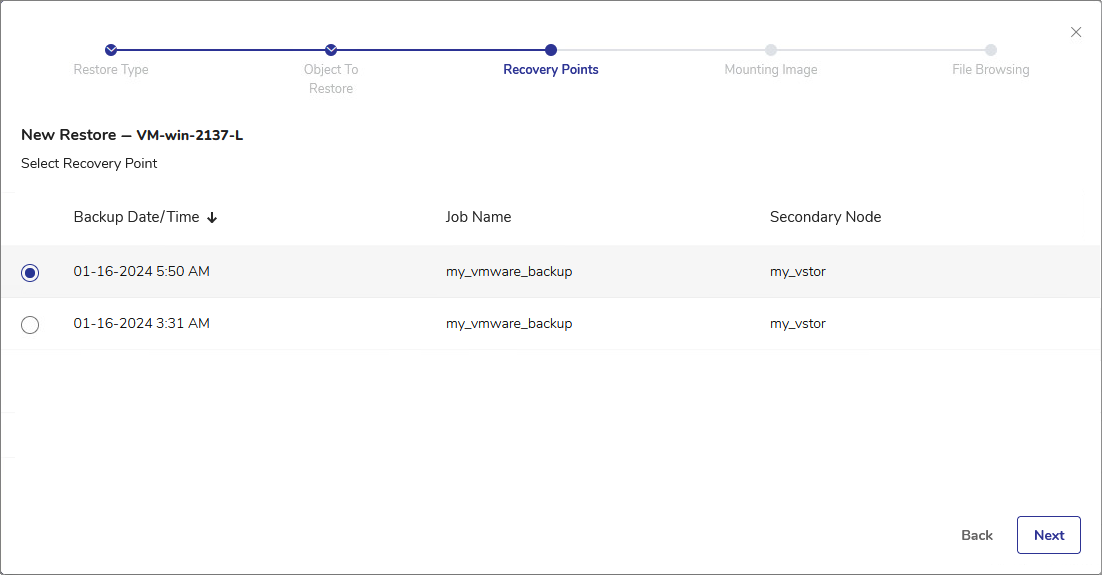1102x575 pixels.
Task: Click the sort arrow beside Backup Date/Time
Action: 212,218
